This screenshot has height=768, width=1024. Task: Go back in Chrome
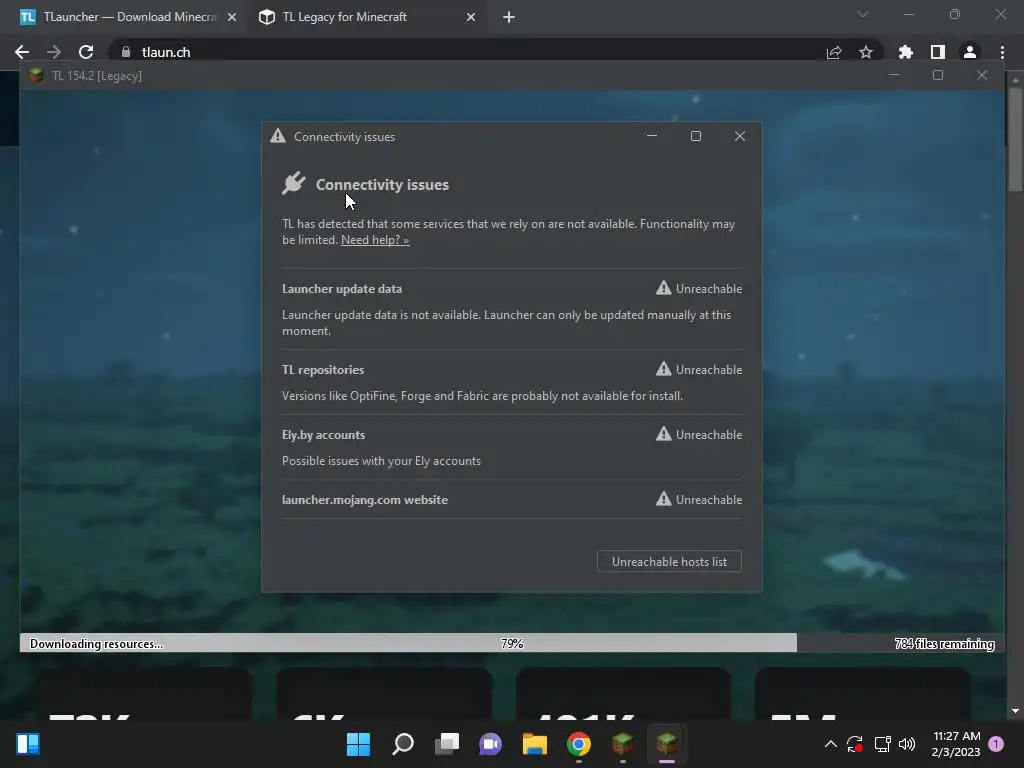point(22,52)
